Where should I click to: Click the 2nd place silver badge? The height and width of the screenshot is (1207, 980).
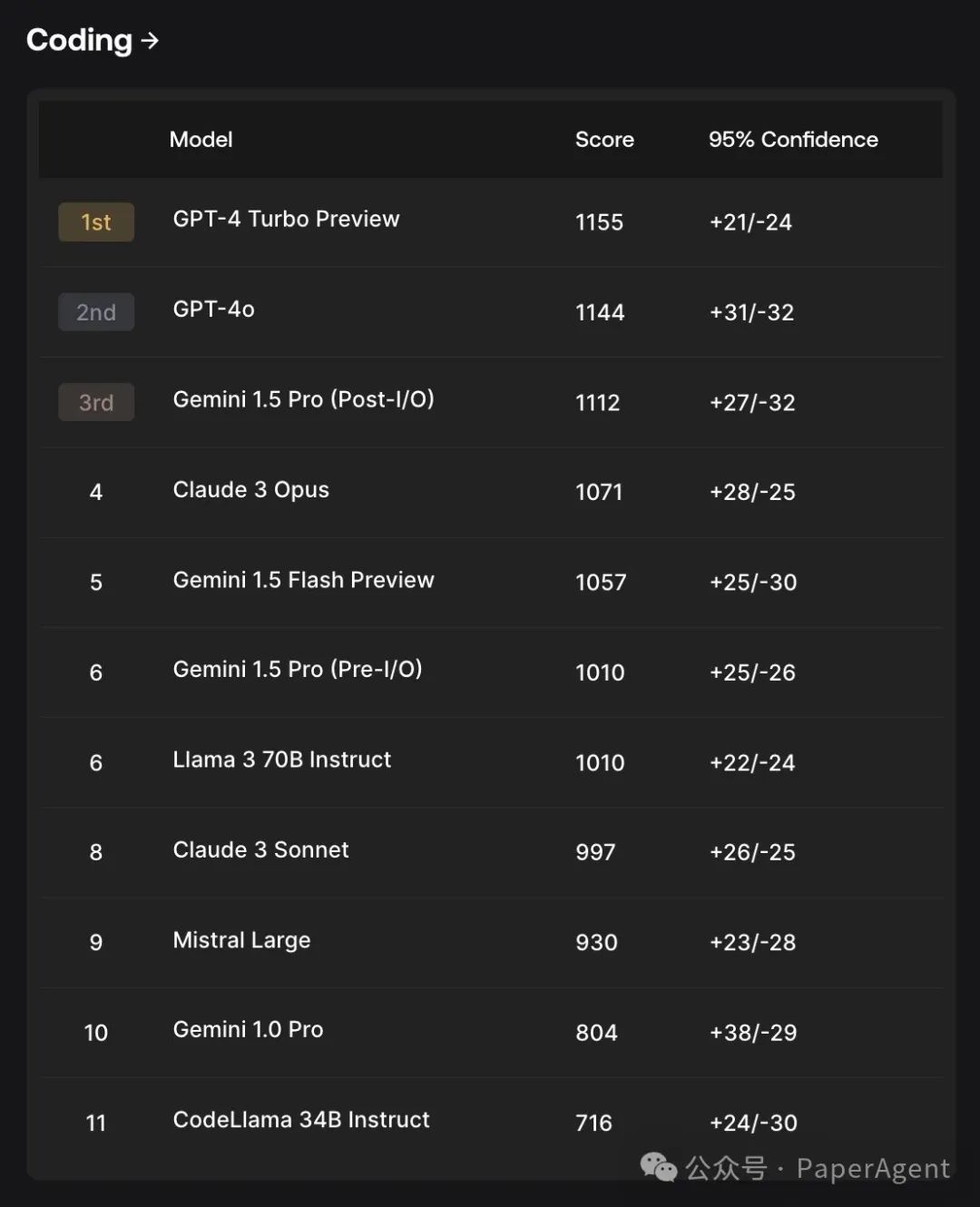click(x=96, y=312)
